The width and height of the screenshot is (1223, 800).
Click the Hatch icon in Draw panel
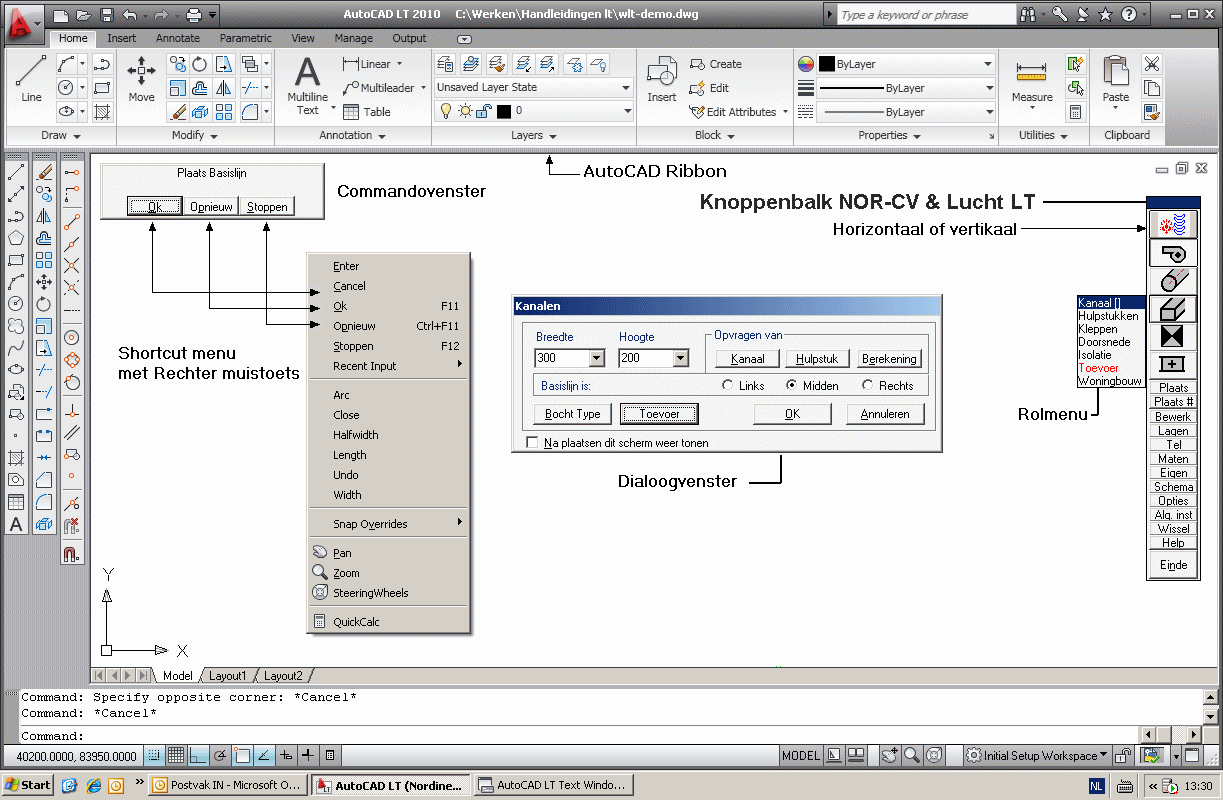click(x=102, y=112)
